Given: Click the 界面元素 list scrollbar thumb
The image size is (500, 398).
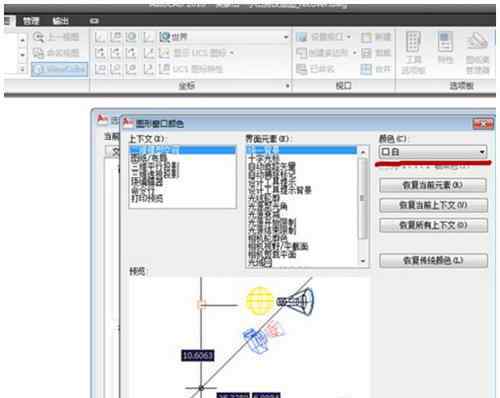Looking at the screenshot, I should (x=363, y=198).
